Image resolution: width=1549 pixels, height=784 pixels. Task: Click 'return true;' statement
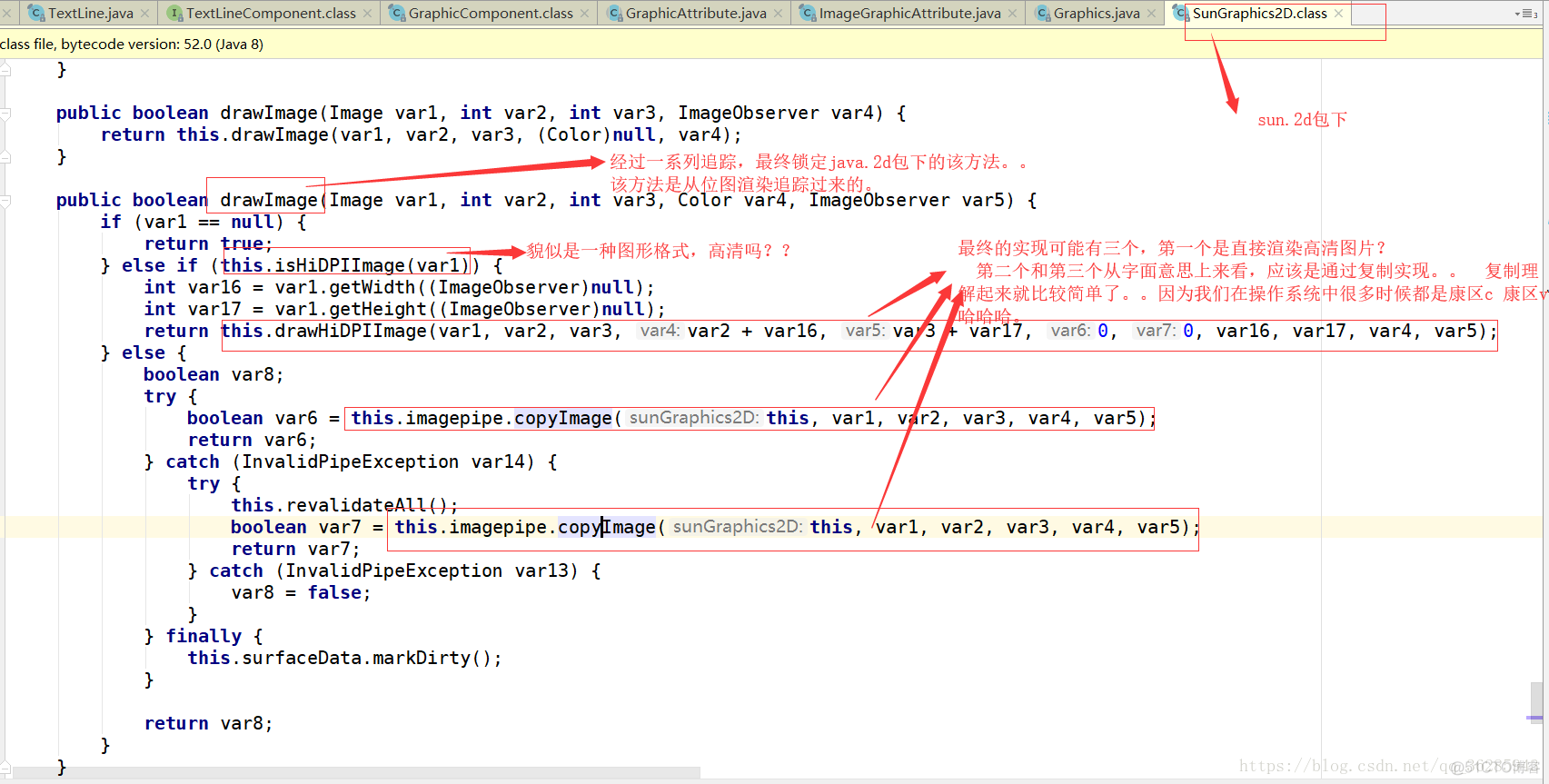click(209, 243)
